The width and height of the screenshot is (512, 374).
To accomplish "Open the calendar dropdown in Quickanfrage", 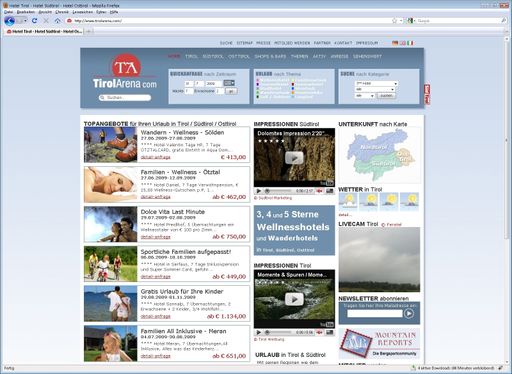I will click(229, 83).
